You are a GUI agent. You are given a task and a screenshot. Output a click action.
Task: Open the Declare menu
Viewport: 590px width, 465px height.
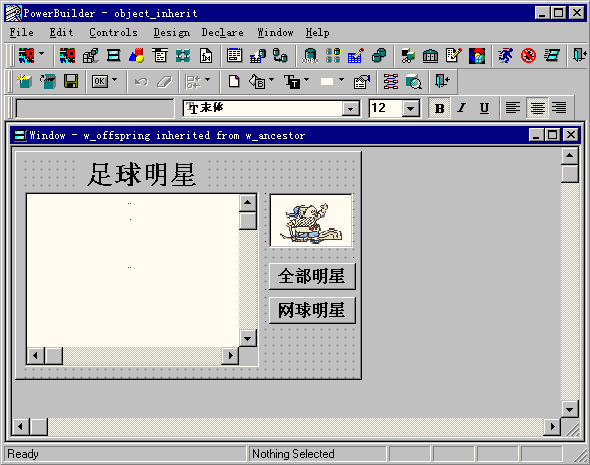[222, 33]
